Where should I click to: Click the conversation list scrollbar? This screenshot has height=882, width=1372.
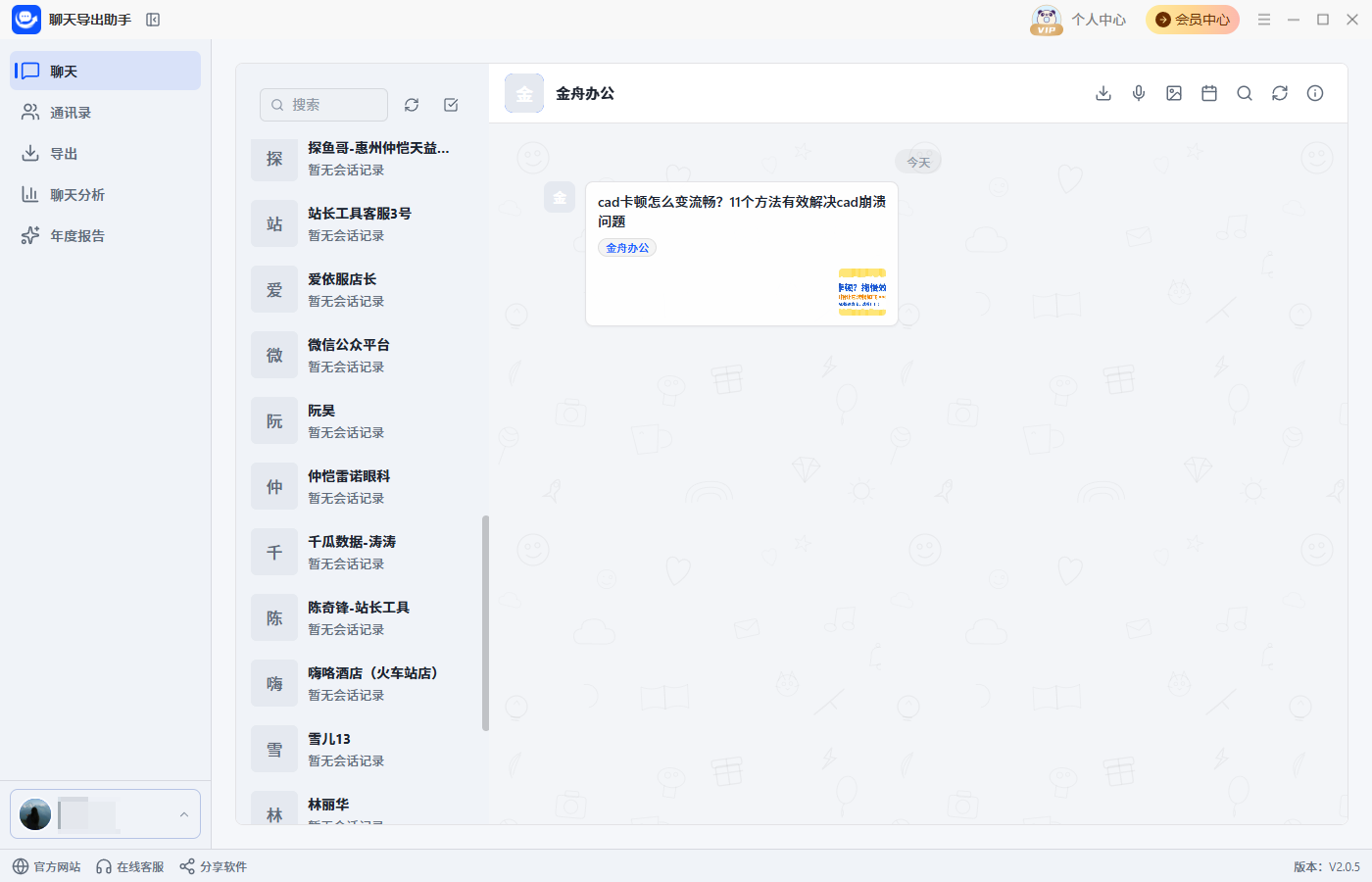(485, 623)
